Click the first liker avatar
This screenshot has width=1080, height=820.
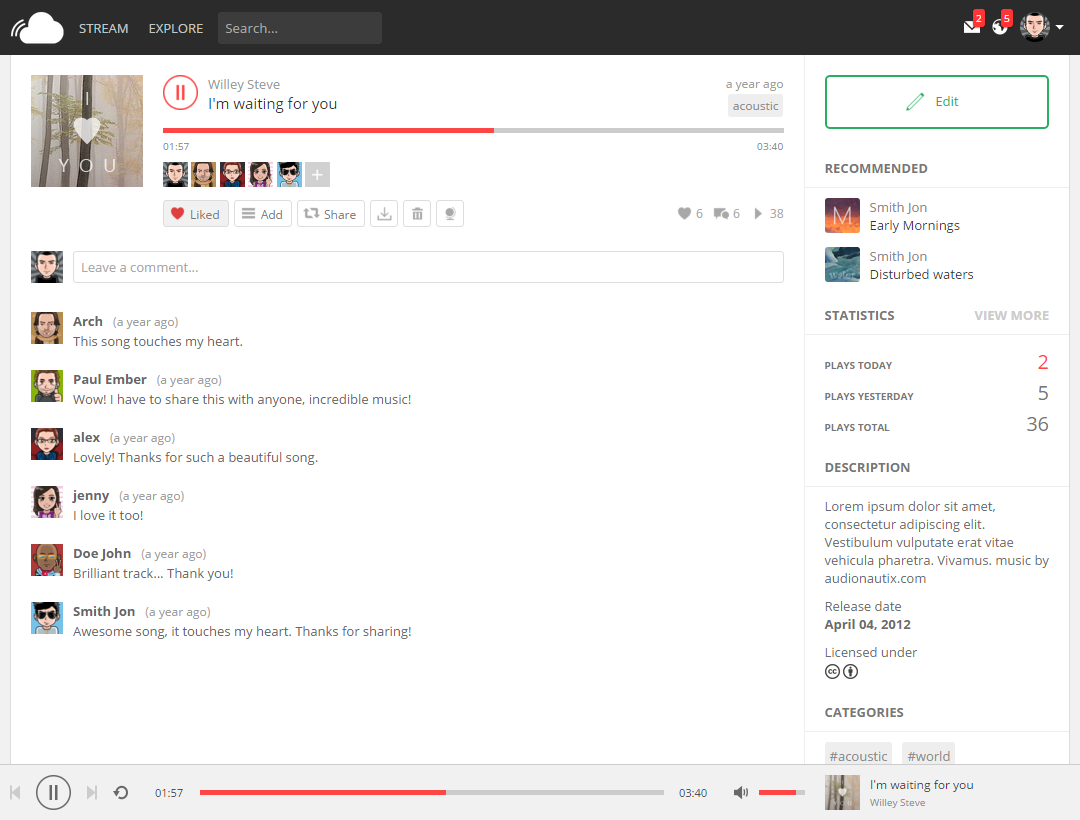tap(176, 174)
